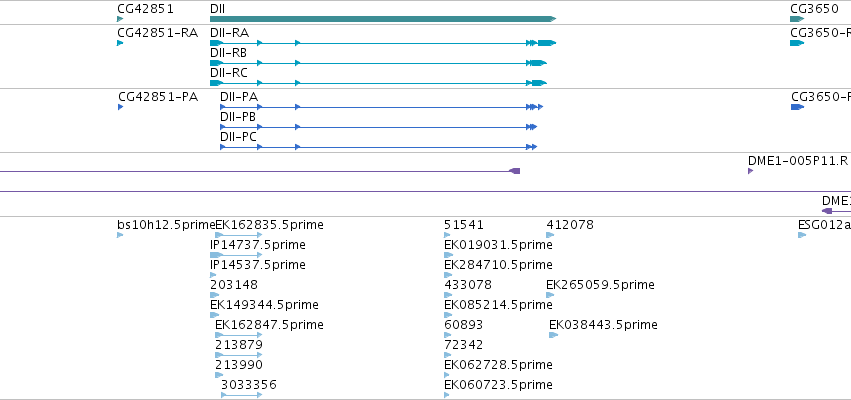Viewport: 851px width, 400px height.
Task: Click the 3033356 EST label
Action: 249,385
